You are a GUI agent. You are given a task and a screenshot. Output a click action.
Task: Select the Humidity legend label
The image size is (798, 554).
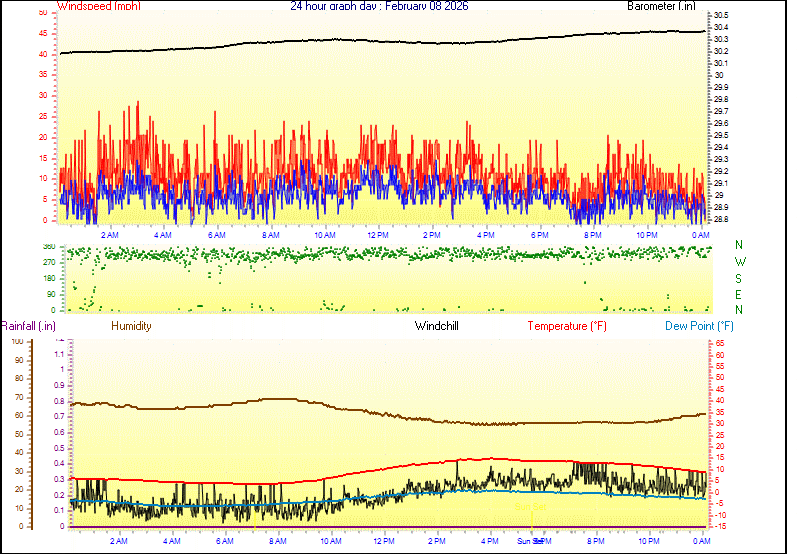131,326
